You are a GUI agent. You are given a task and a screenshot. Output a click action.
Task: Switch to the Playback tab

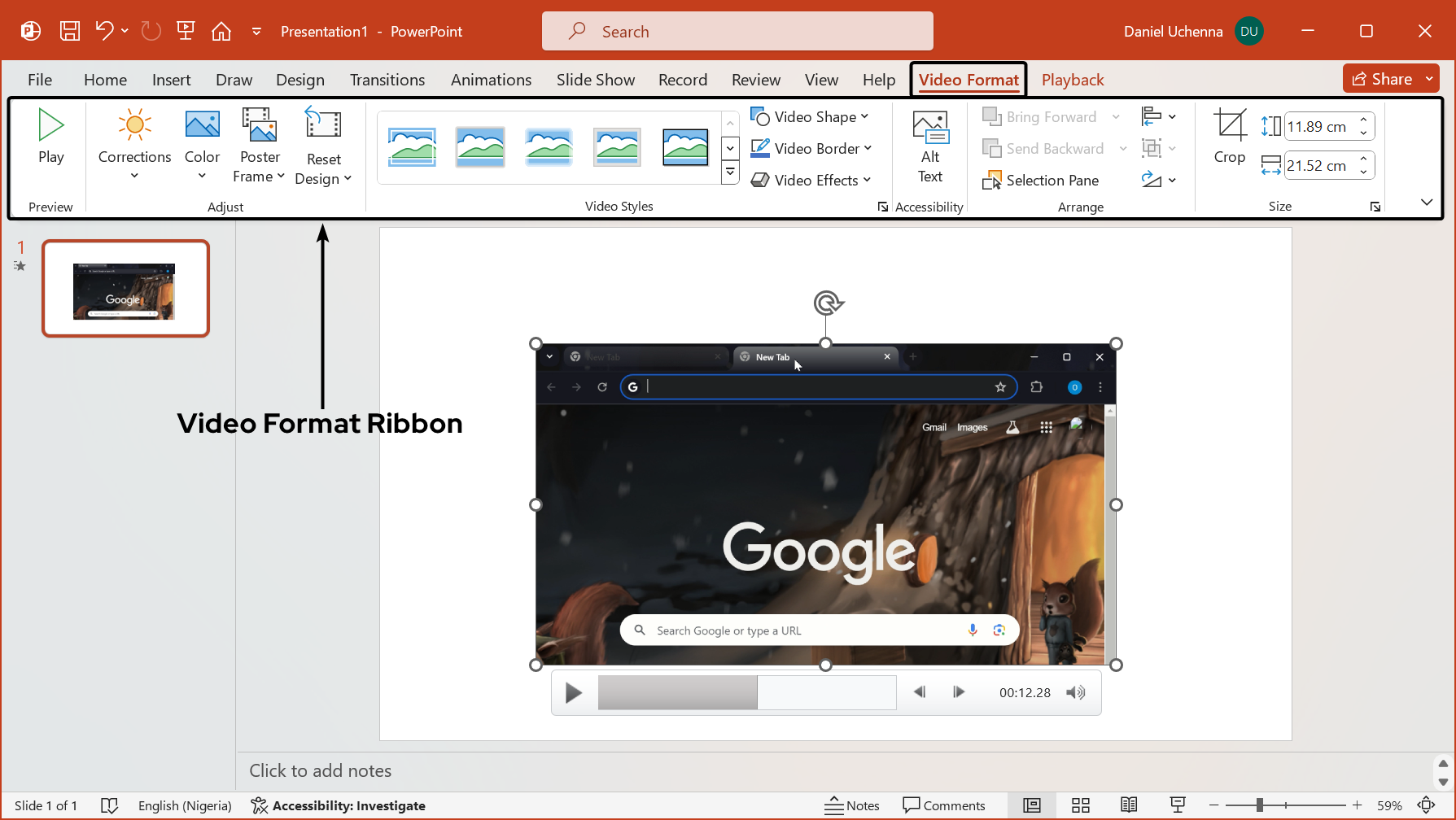pyautogui.click(x=1072, y=80)
